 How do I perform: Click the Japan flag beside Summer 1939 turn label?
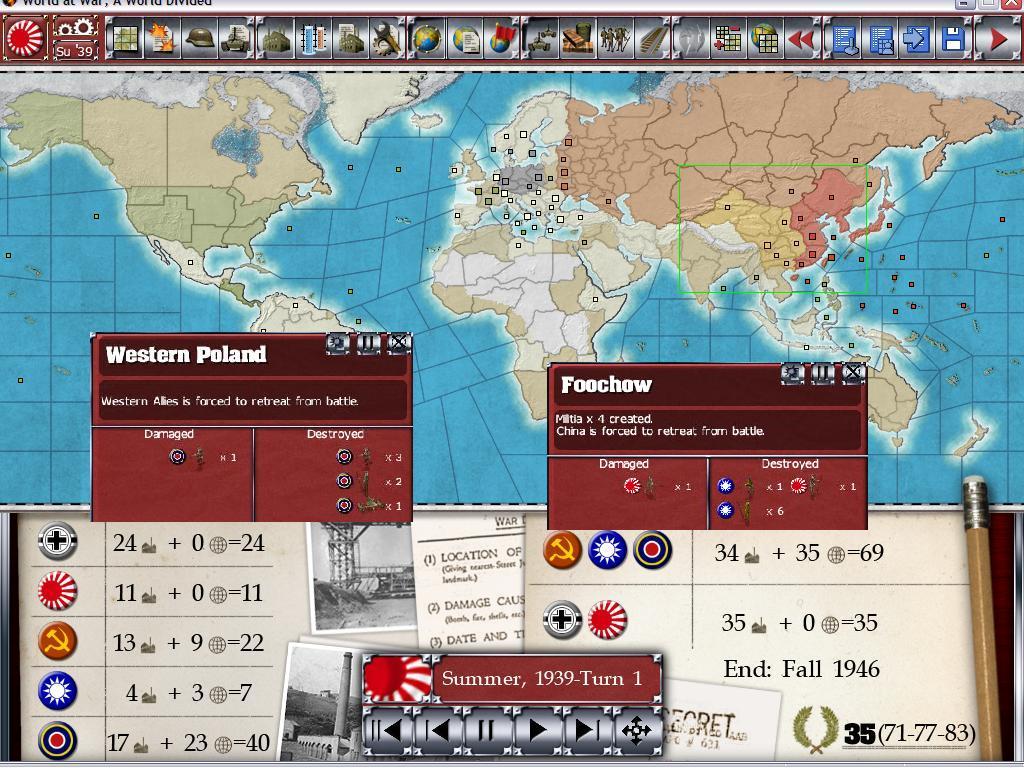pos(396,679)
